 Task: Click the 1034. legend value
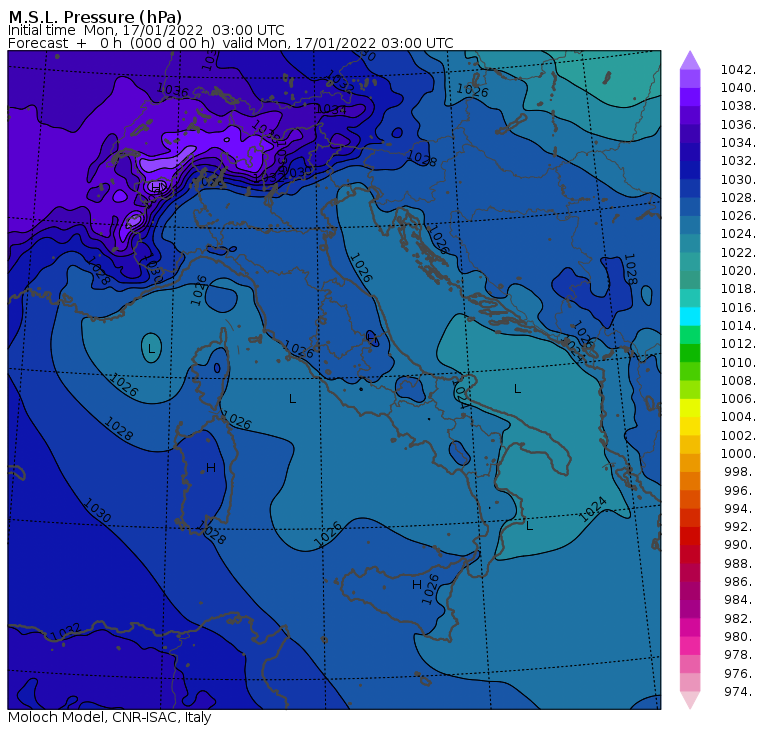tap(738, 143)
